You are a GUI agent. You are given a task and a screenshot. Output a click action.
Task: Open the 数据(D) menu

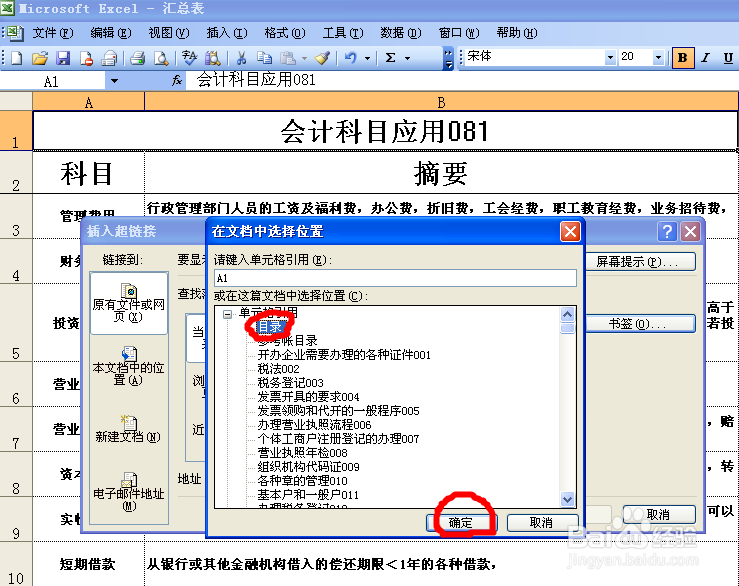click(x=401, y=33)
